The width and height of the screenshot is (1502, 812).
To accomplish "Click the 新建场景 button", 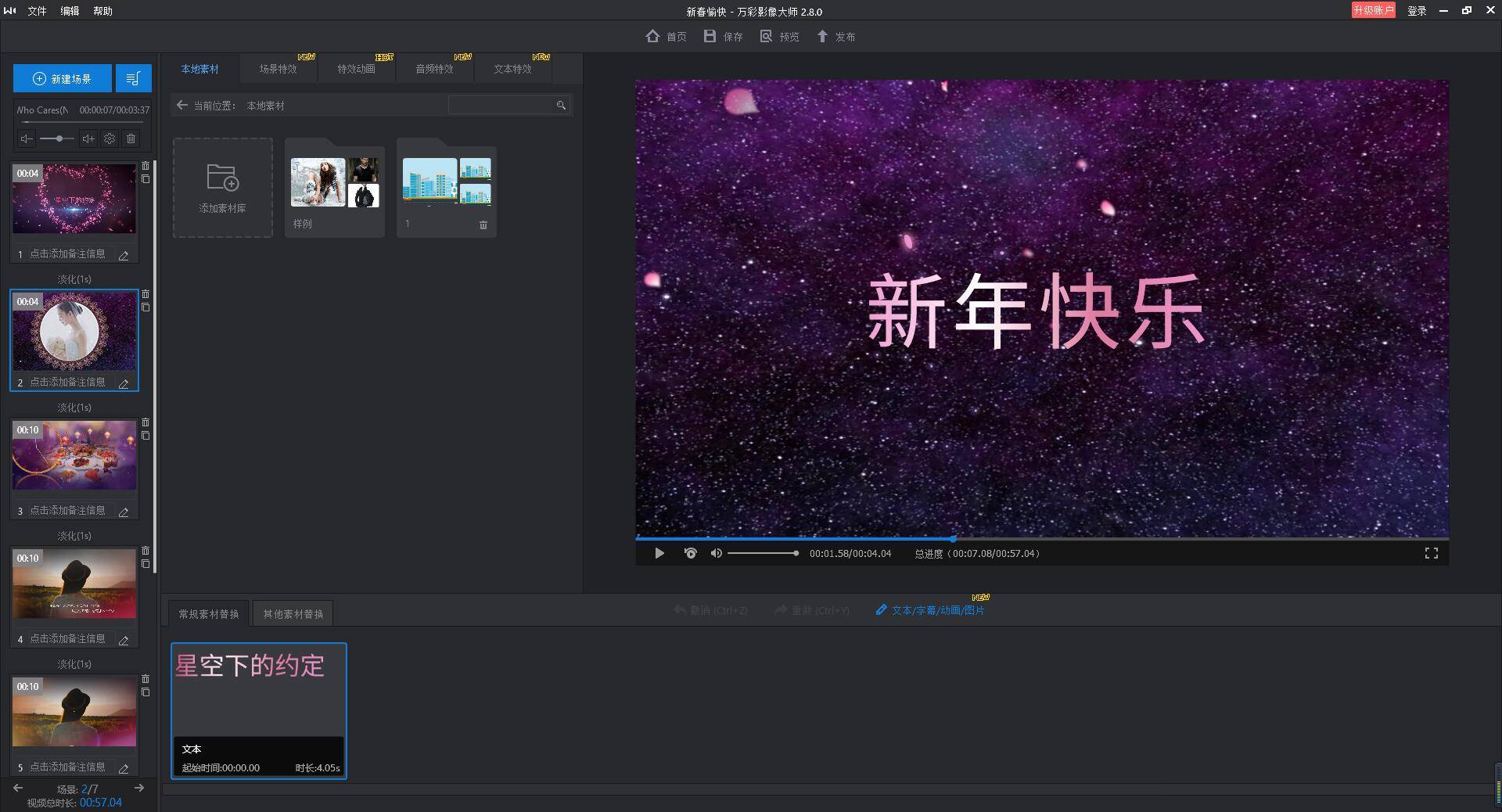I will tap(63, 79).
